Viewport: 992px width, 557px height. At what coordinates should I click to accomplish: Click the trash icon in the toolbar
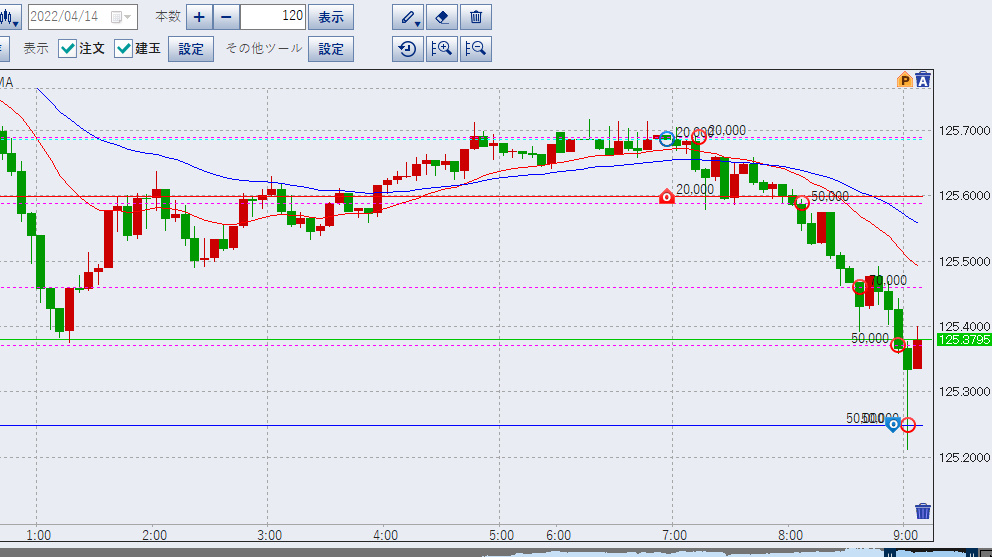[476, 17]
